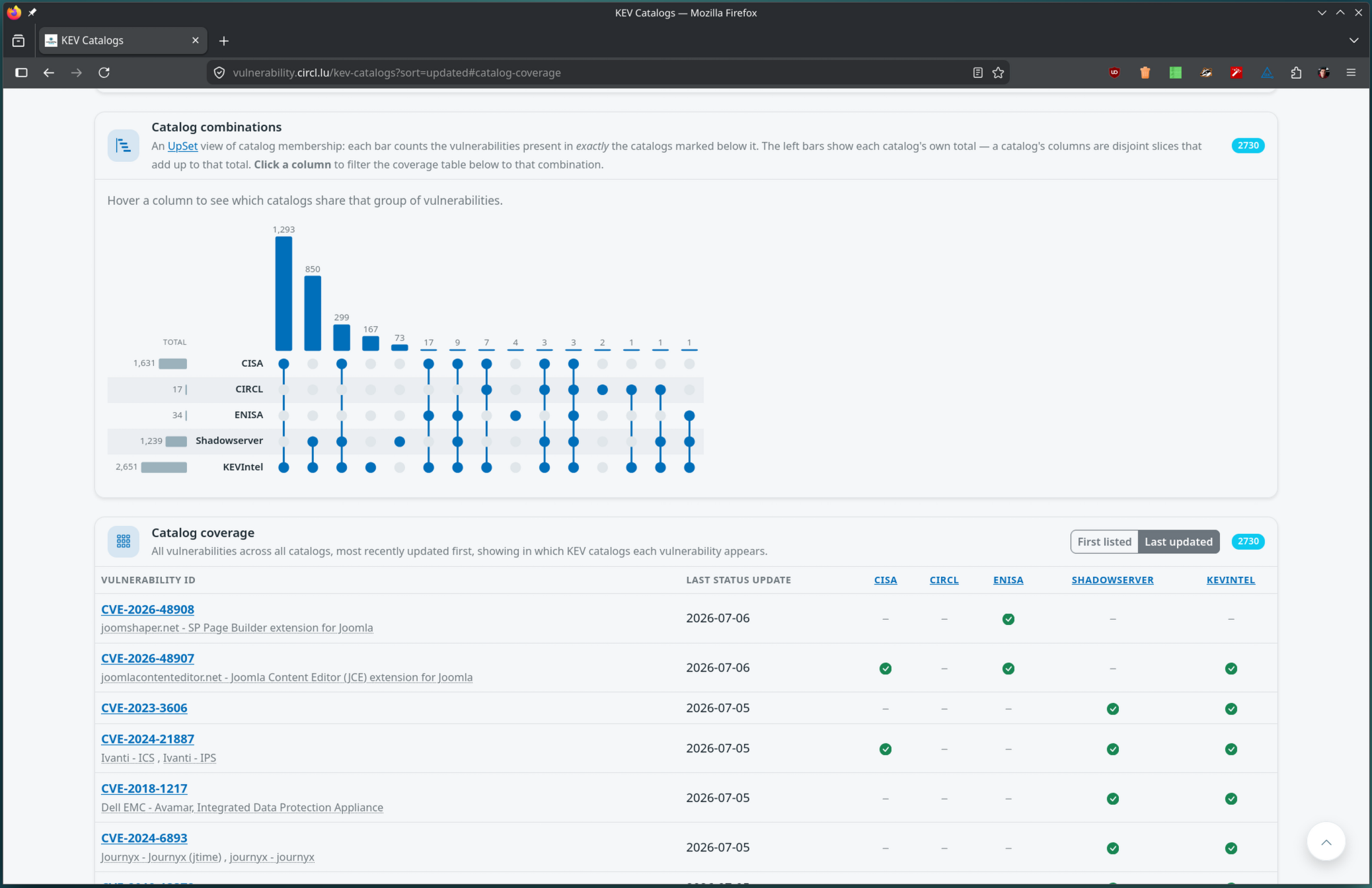The image size is (1372, 888).
Task: Open the CVE-2026-48908 vulnerability link
Action: point(147,609)
